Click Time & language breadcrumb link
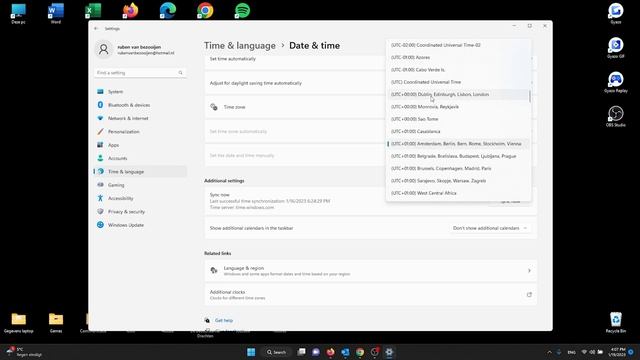This screenshot has width=640, height=360. click(x=240, y=46)
